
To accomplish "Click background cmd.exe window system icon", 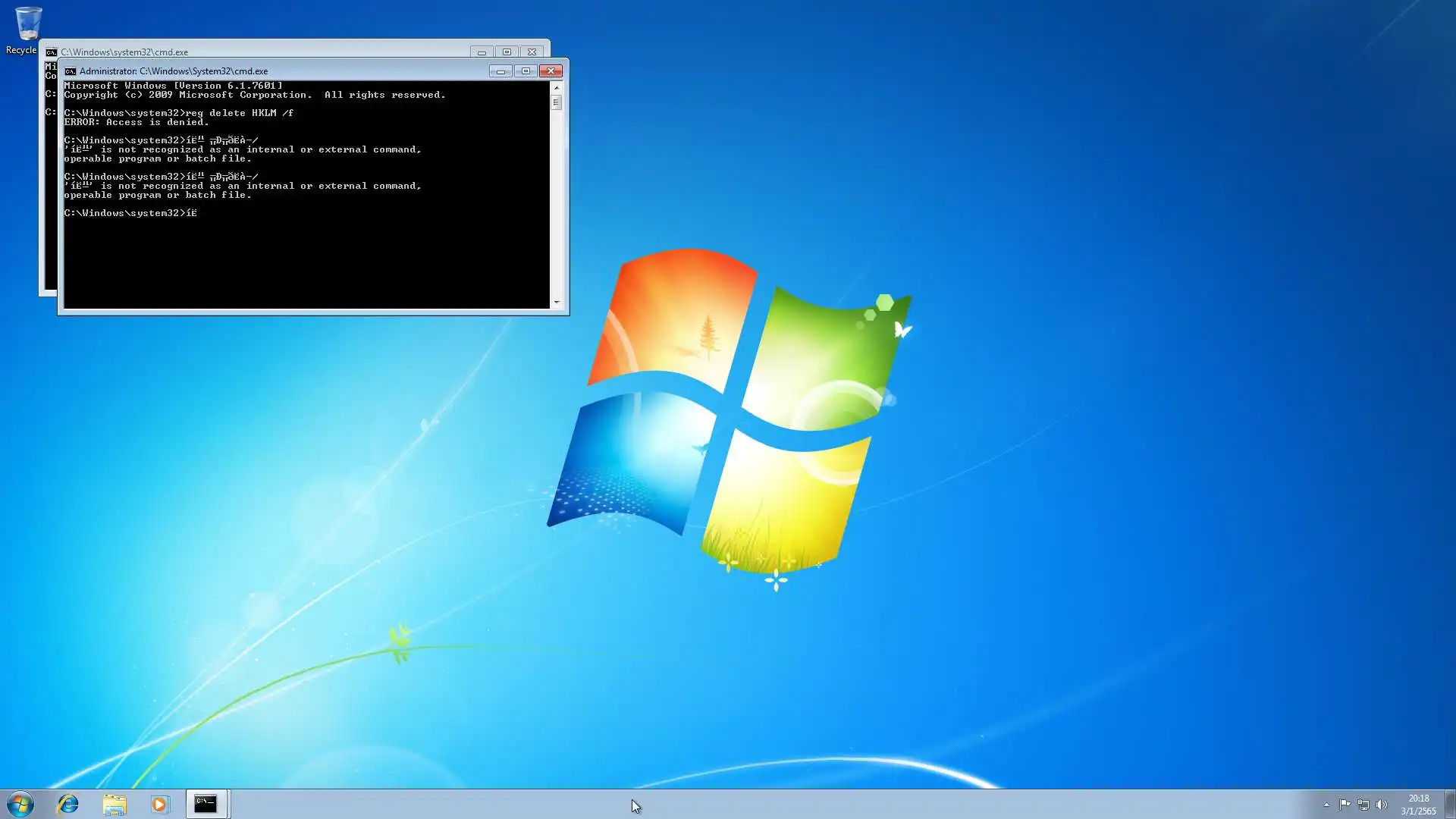I will coord(51,52).
